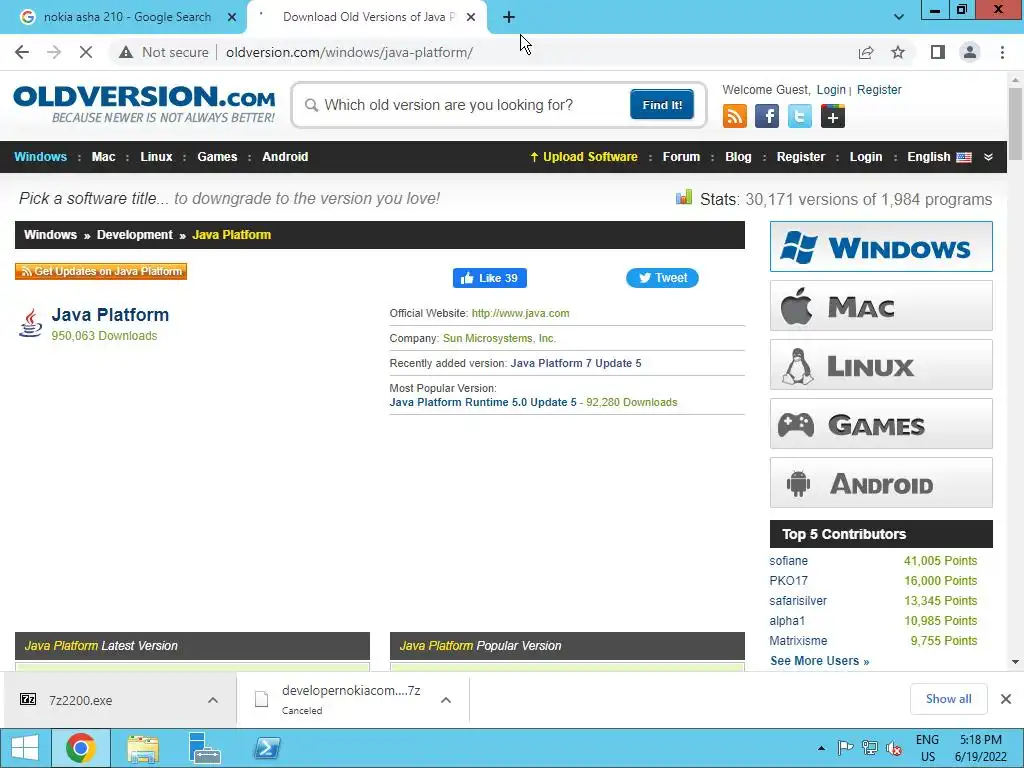Click the Google plus share icon
Screen dimensions: 1024x768
coord(833,116)
